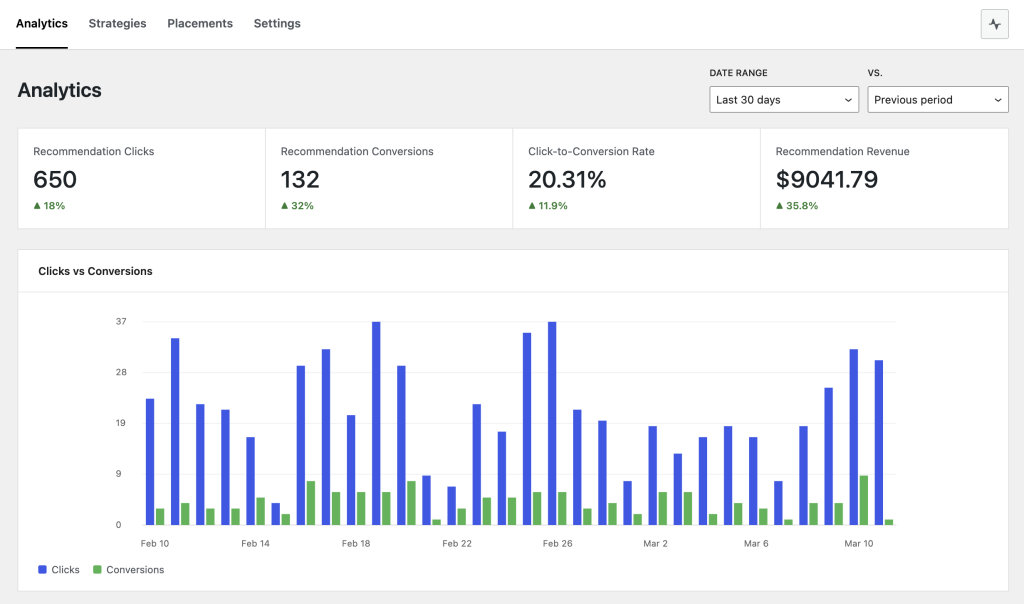Click the y-axis value 19
This screenshot has height=604, width=1024.
(121, 423)
